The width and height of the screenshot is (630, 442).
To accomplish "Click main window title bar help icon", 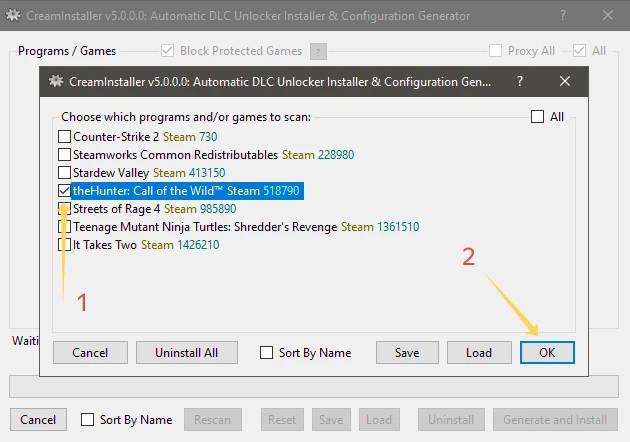I will click(x=563, y=15).
